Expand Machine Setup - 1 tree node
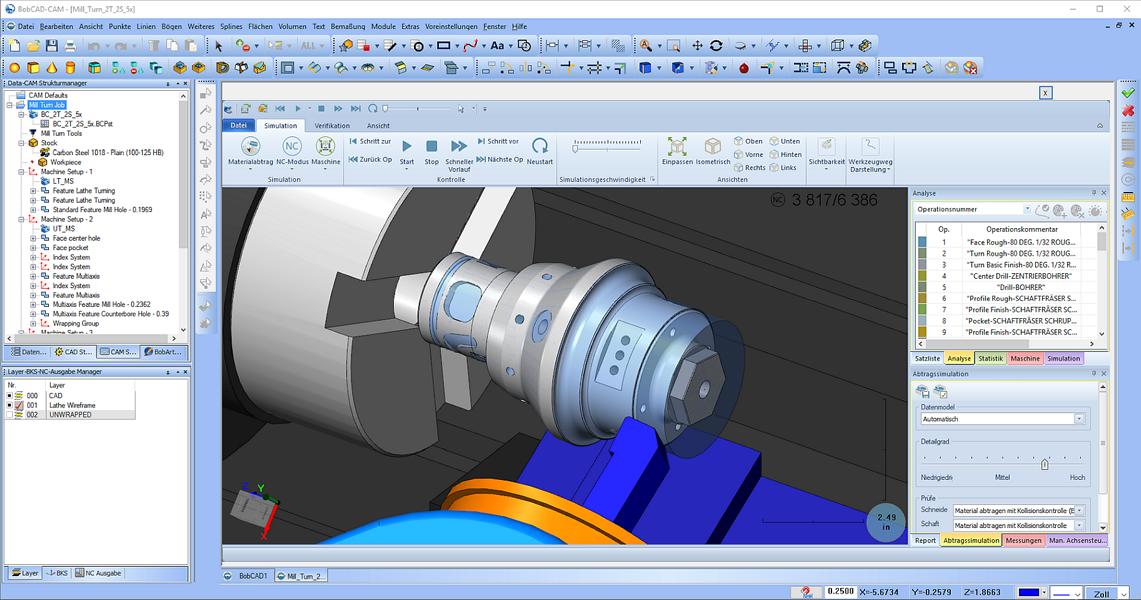This screenshot has width=1141, height=600. coord(21,172)
